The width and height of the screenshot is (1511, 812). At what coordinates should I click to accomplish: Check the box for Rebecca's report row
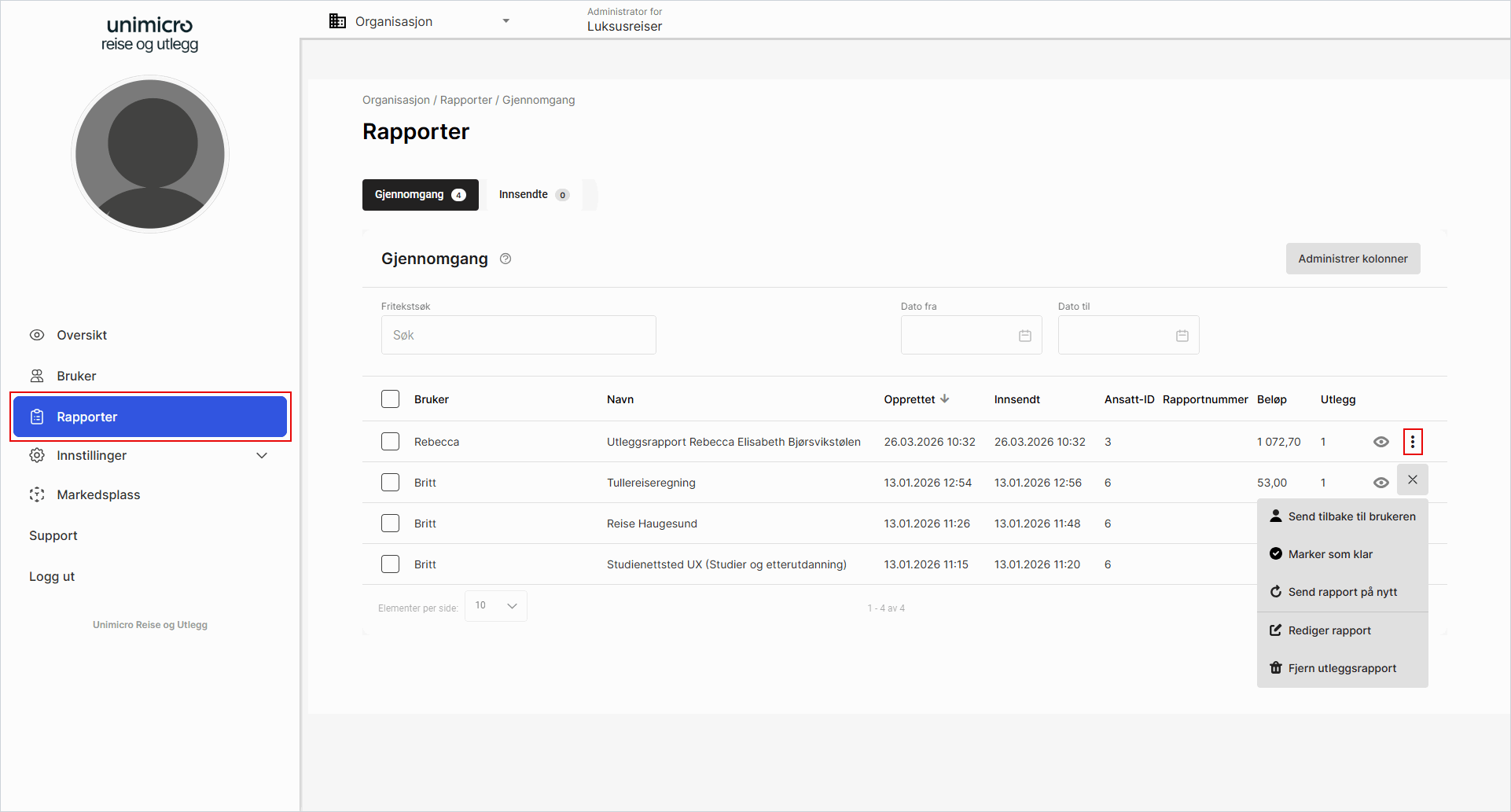pos(390,442)
